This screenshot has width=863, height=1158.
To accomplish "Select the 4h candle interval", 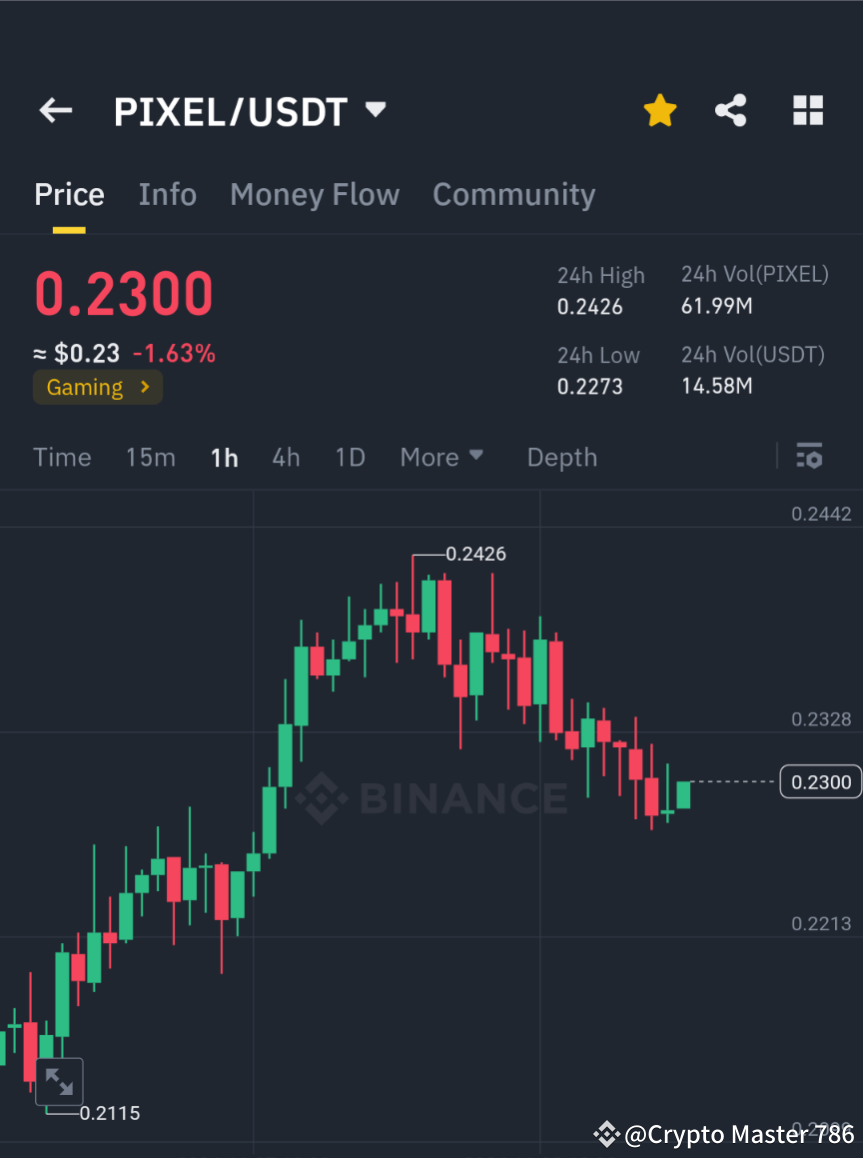I will coord(286,457).
